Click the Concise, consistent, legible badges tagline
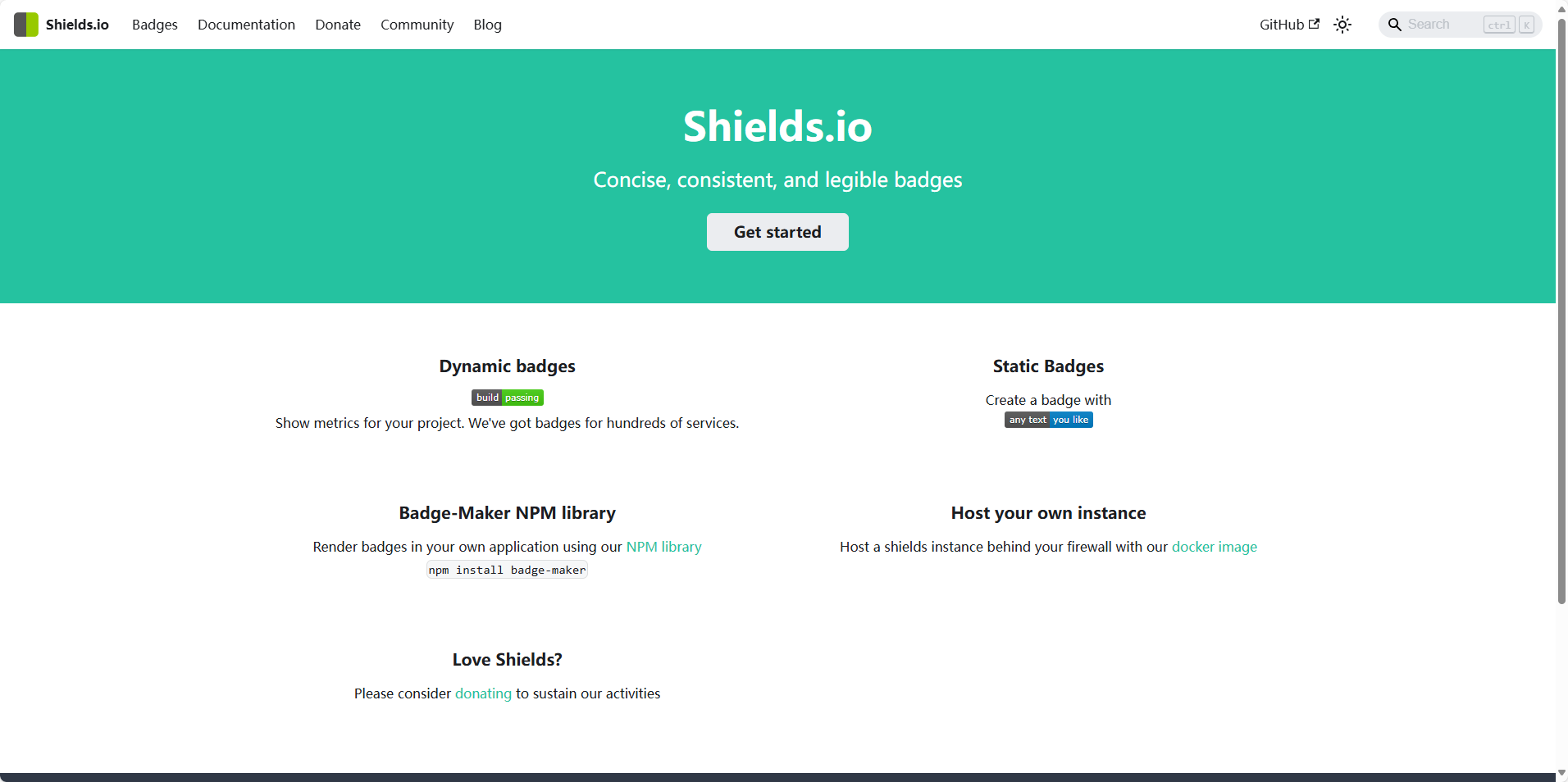The width and height of the screenshot is (1568, 782). (777, 180)
